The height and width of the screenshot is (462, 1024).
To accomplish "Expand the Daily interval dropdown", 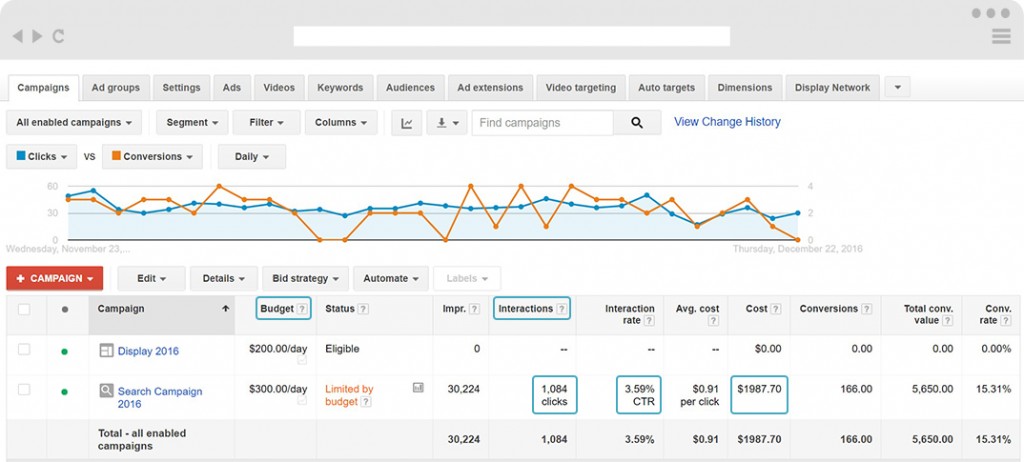I will coord(252,157).
